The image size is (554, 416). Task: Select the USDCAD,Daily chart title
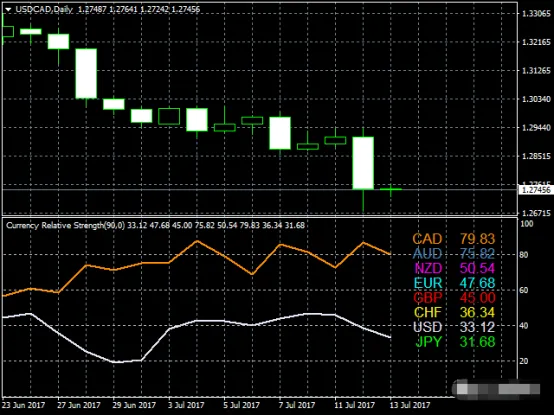(44, 9)
